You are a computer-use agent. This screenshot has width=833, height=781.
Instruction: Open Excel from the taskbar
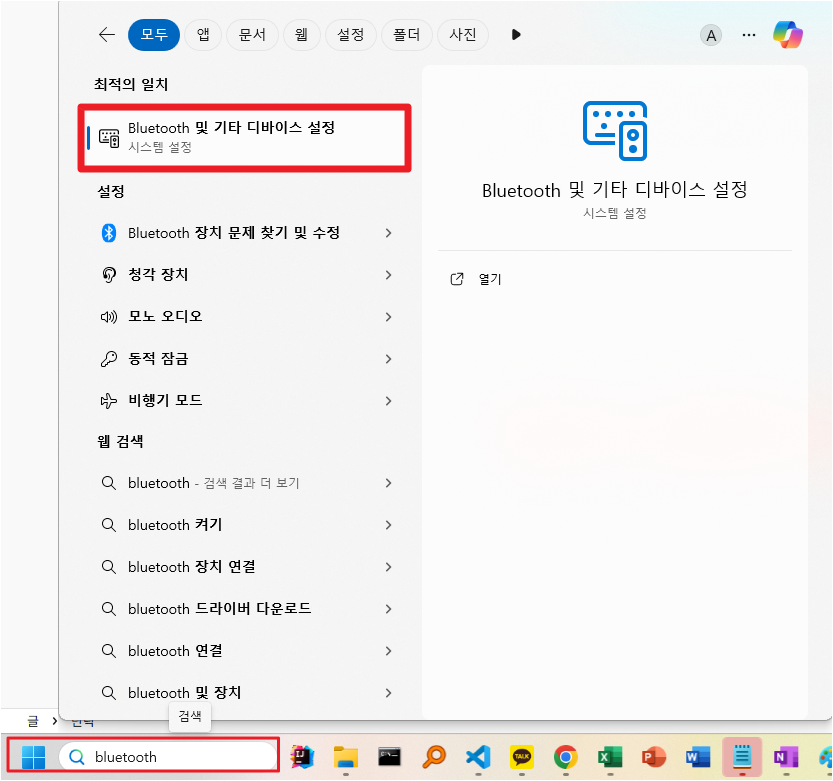coord(610,757)
